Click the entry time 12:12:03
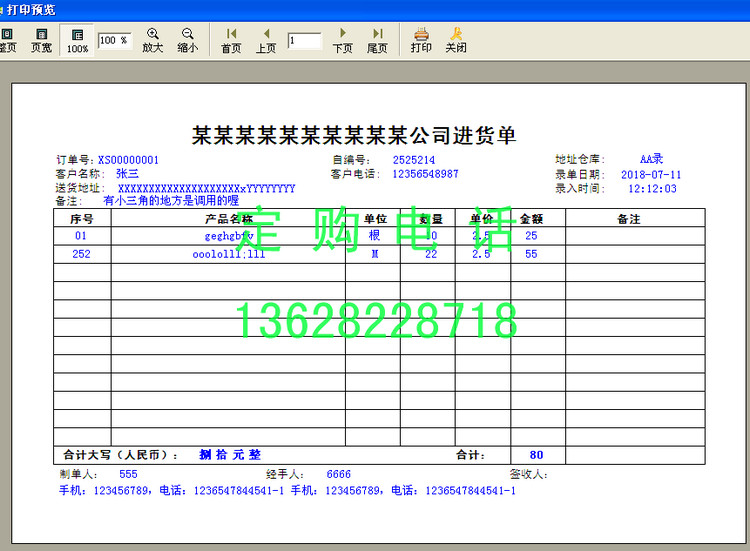Image resolution: width=750 pixels, height=551 pixels. [652, 188]
